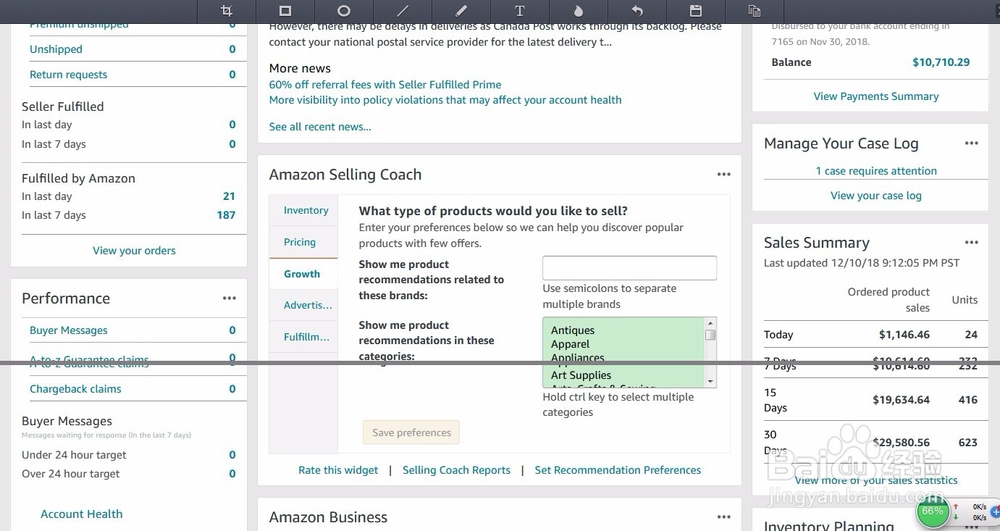Select the ellipse shape tool
Image resolution: width=1000 pixels, height=531 pixels.
344,11
